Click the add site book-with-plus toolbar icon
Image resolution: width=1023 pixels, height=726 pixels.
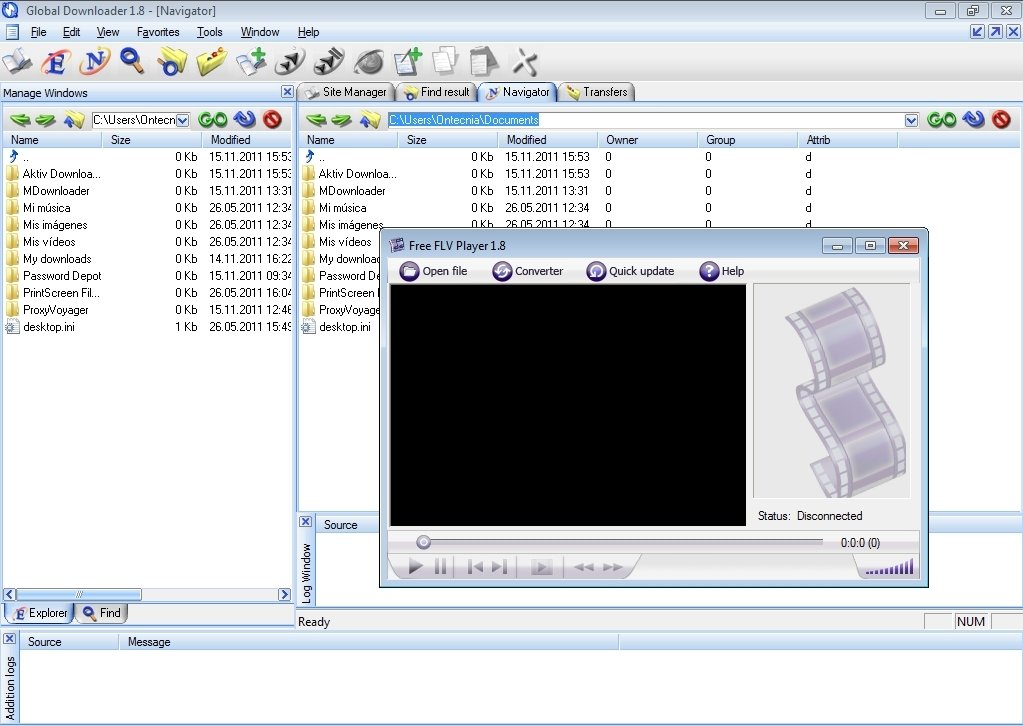pyautogui.click(x=251, y=62)
